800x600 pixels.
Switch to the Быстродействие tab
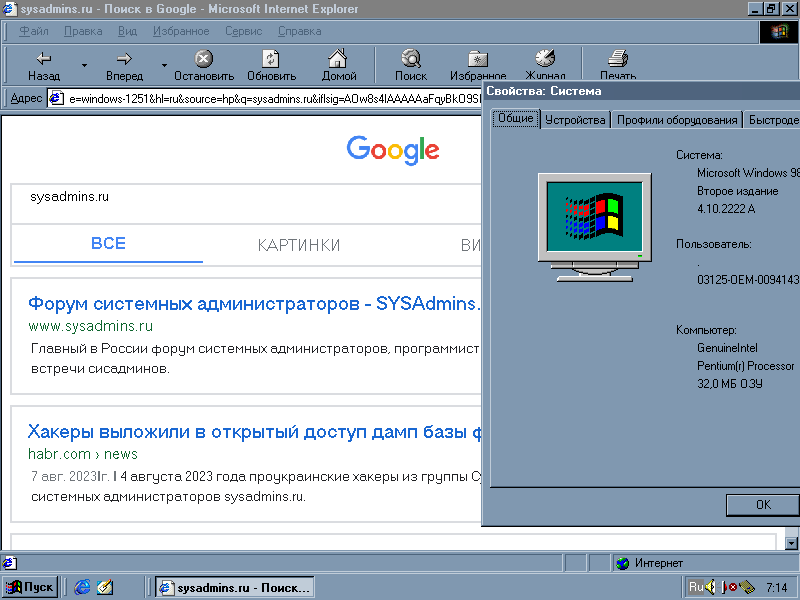(772, 120)
